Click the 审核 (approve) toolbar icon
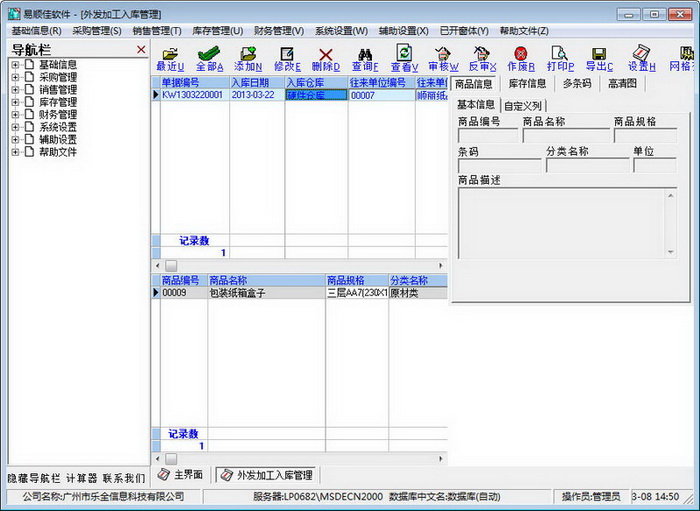The width and height of the screenshot is (700, 511). coord(443,58)
